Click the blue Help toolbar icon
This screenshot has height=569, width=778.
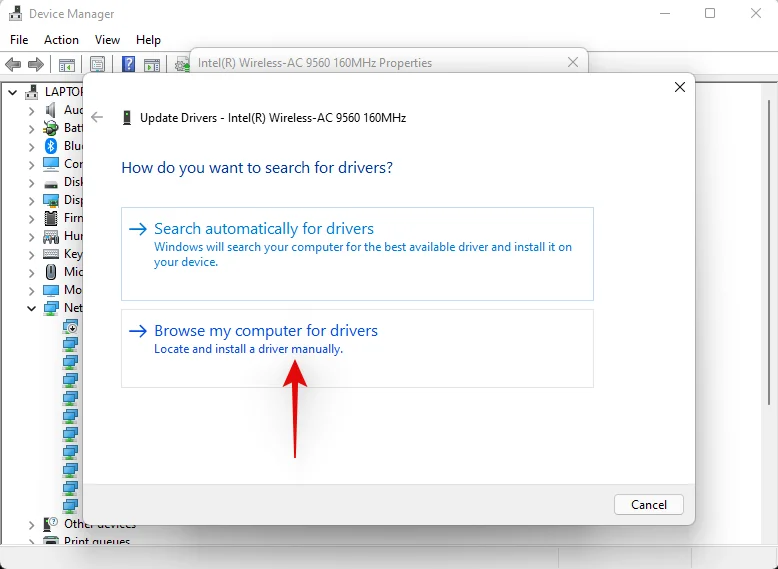click(128, 65)
